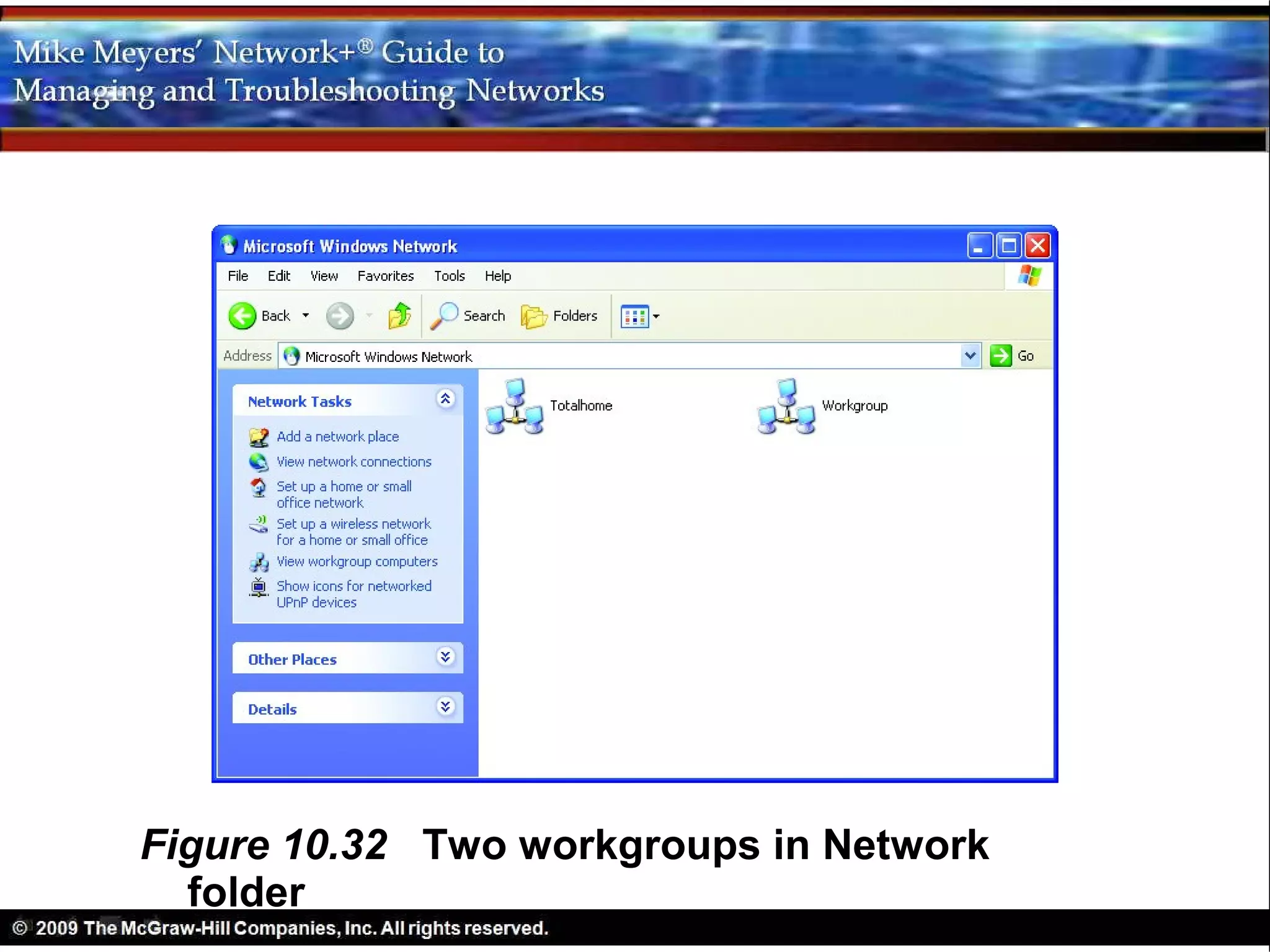Open the View menu
Image resolution: width=1270 pixels, height=952 pixels.
(324, 276)
